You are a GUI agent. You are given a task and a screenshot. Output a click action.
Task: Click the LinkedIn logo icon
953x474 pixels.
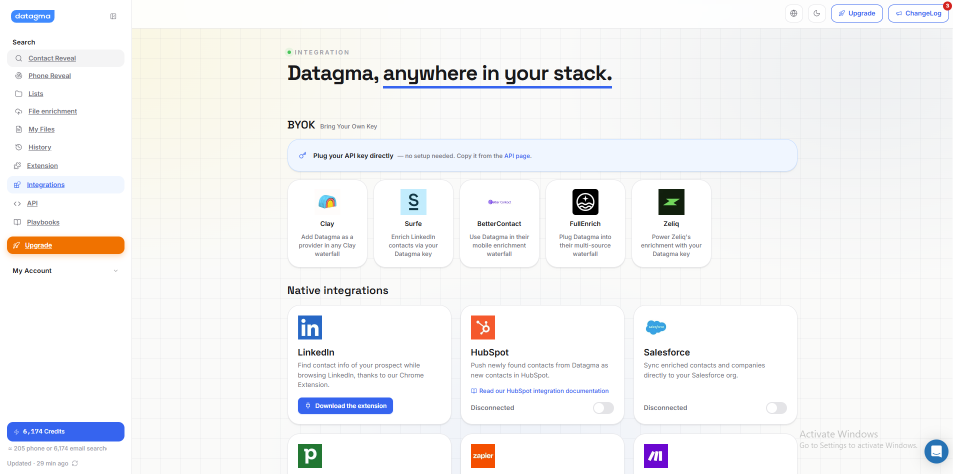(310, 328)
